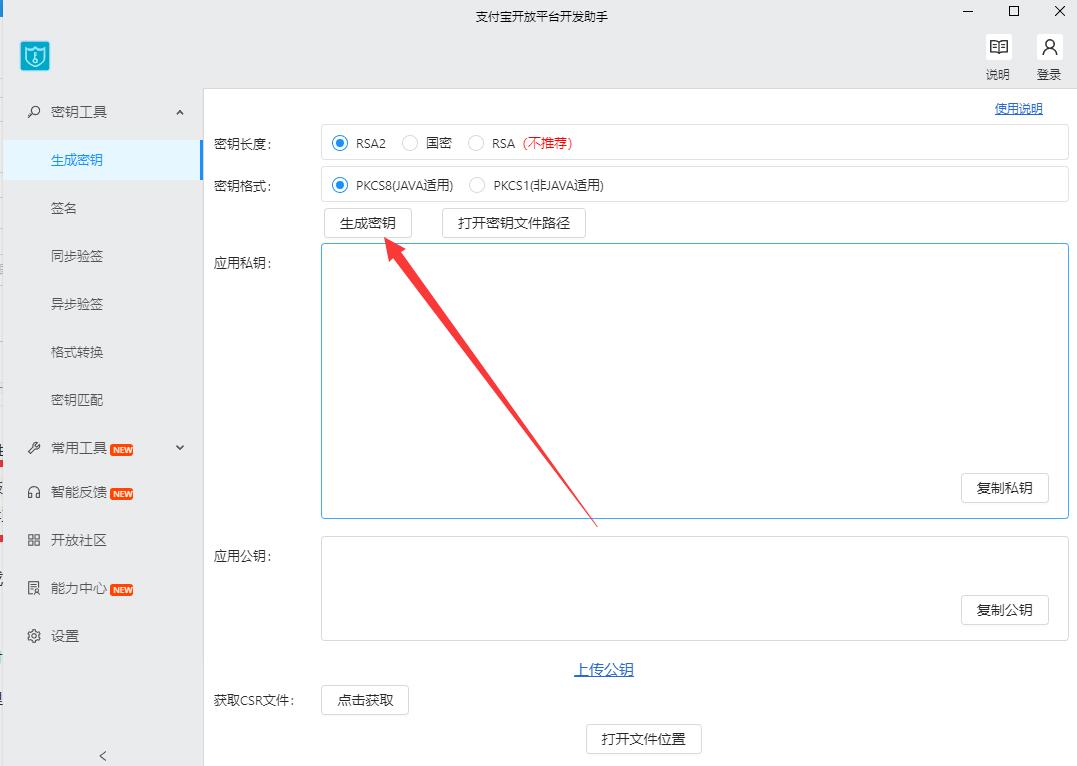The height and width of the screenshot is (766, 1077).
Task: Collapse the 密钥工具 section chevron
Action: 180,112
